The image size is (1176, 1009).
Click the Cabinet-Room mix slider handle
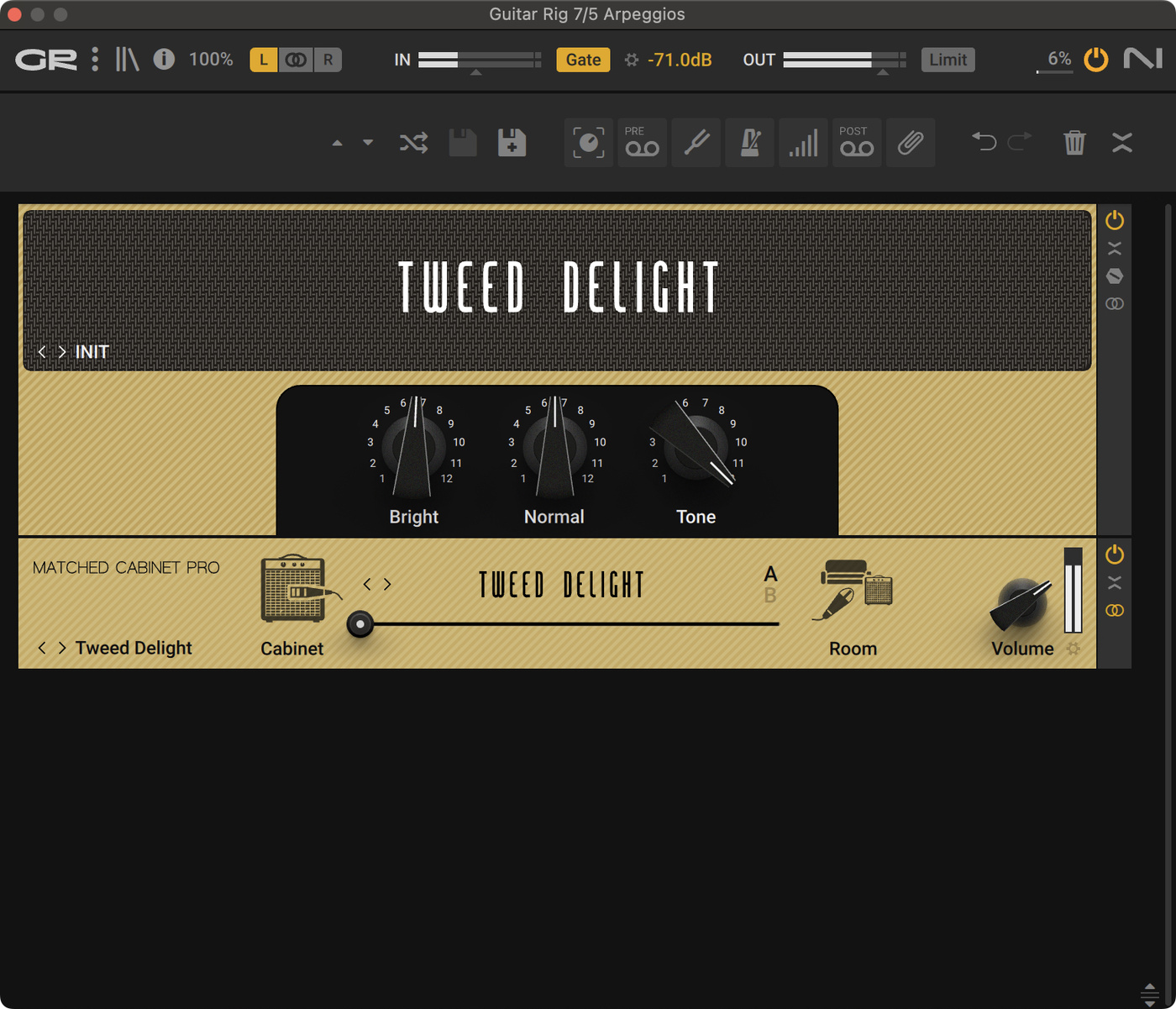click(x=360, y=624)
